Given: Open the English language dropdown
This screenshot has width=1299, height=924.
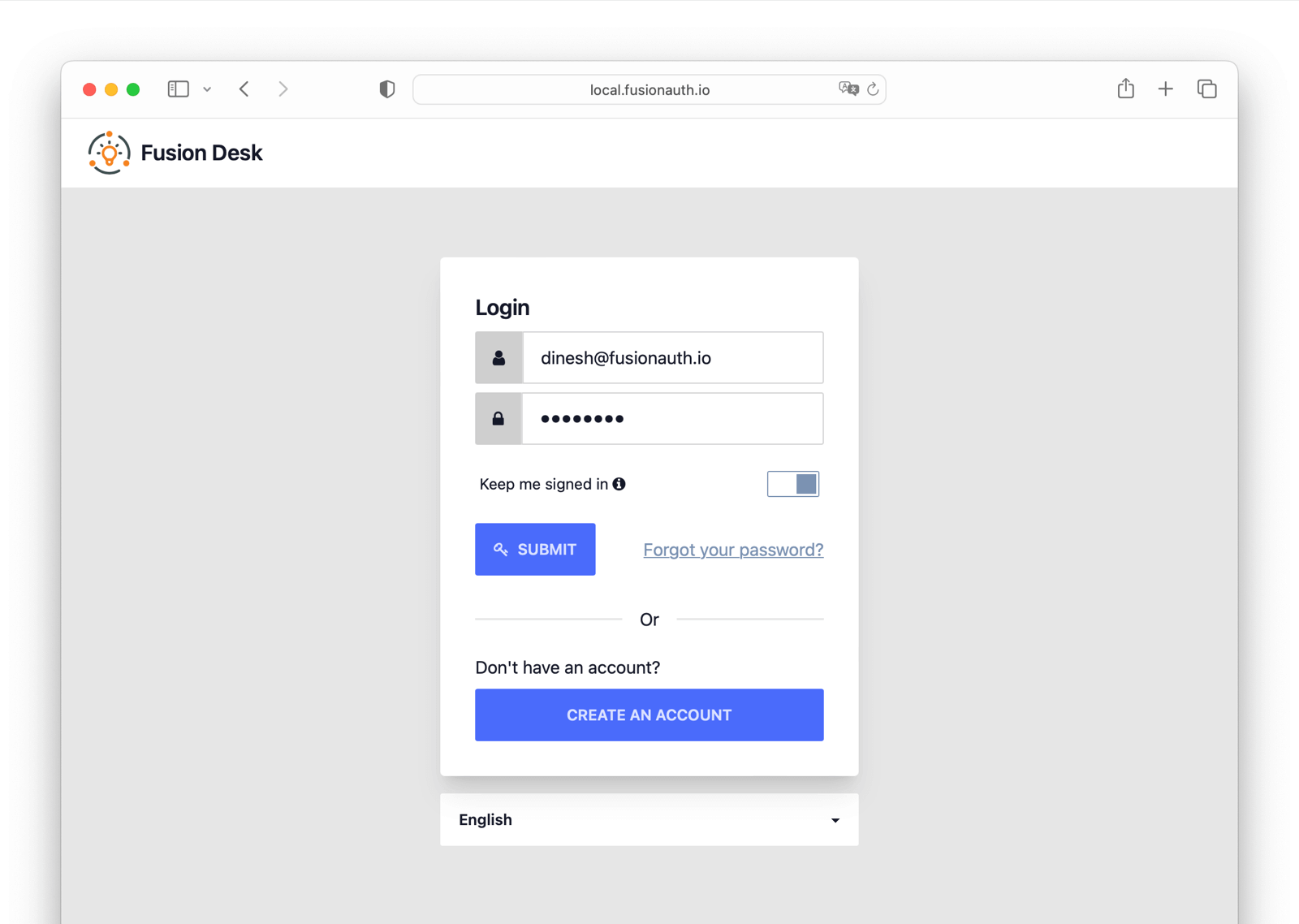Looking at the screenshot, I should click(x=649, y=820).
